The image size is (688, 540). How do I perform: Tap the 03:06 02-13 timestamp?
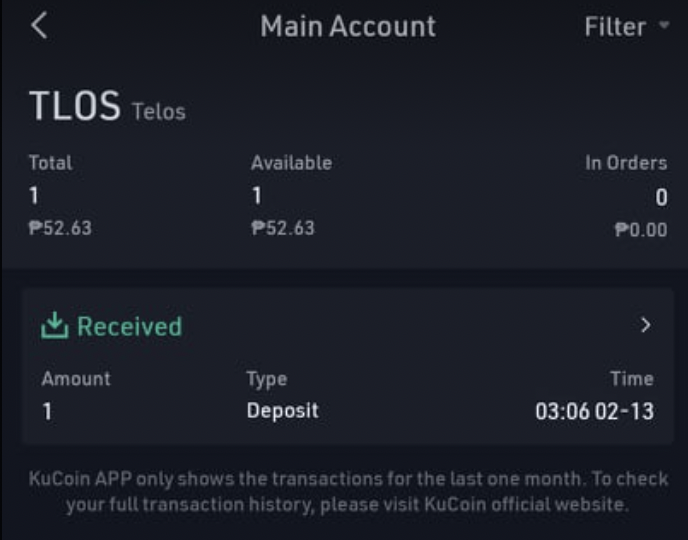coord(595,411)
